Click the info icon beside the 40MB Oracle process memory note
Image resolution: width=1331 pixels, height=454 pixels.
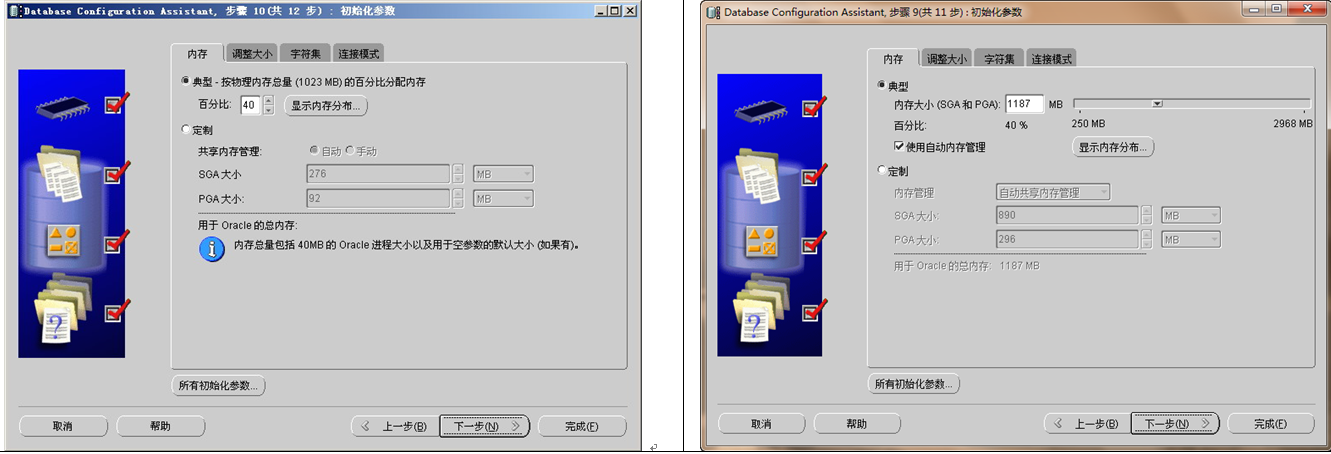(x=212, y=249)
